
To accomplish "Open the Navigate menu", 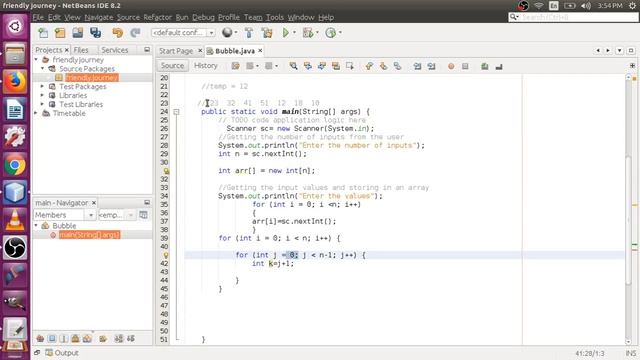I will coord(99,17).
